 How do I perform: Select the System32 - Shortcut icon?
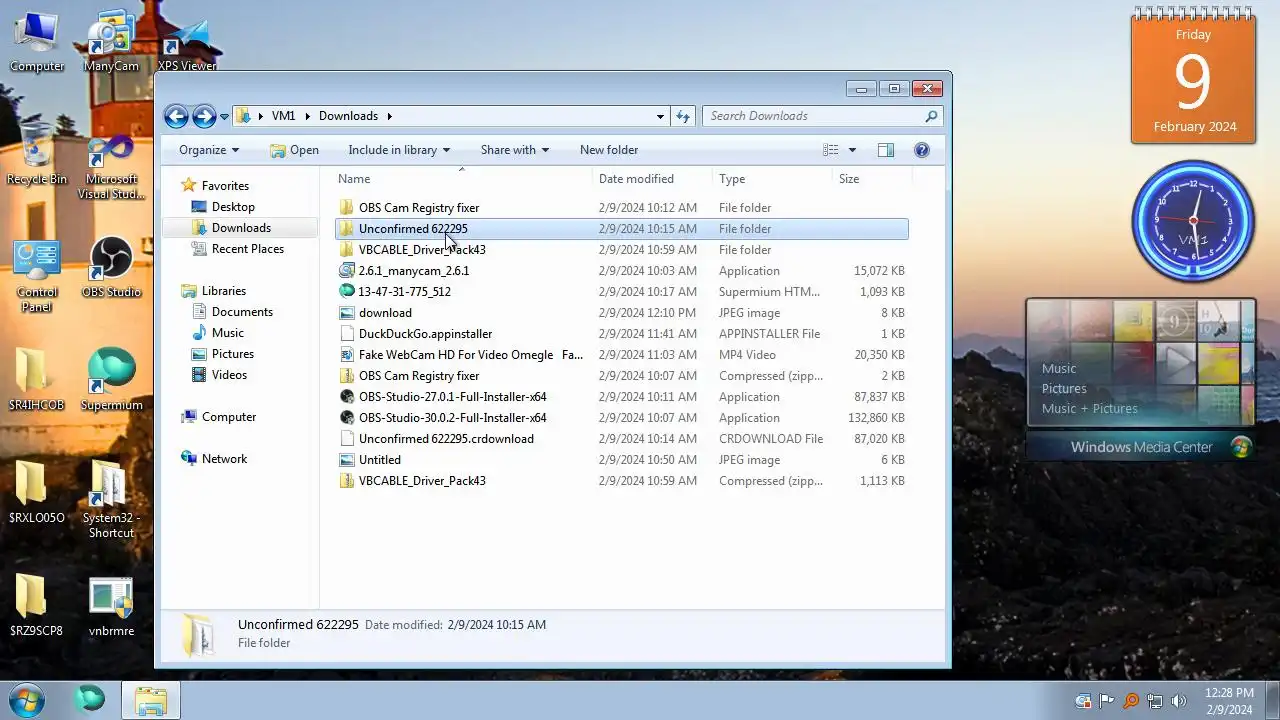pos(111,500)
